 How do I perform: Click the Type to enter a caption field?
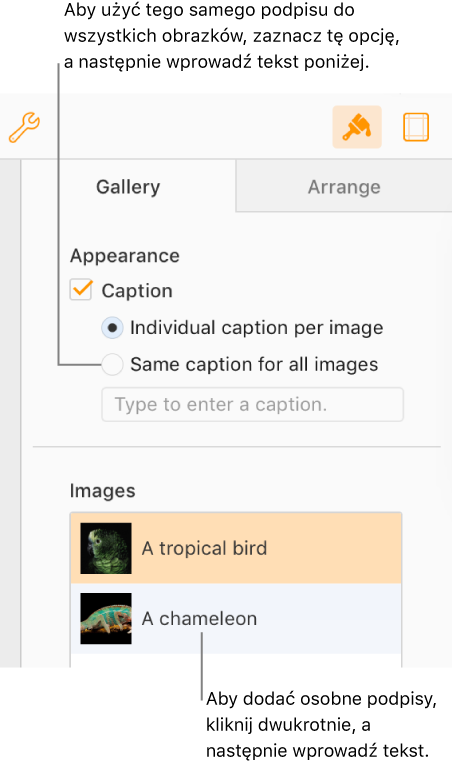click(x=252, y=405)
